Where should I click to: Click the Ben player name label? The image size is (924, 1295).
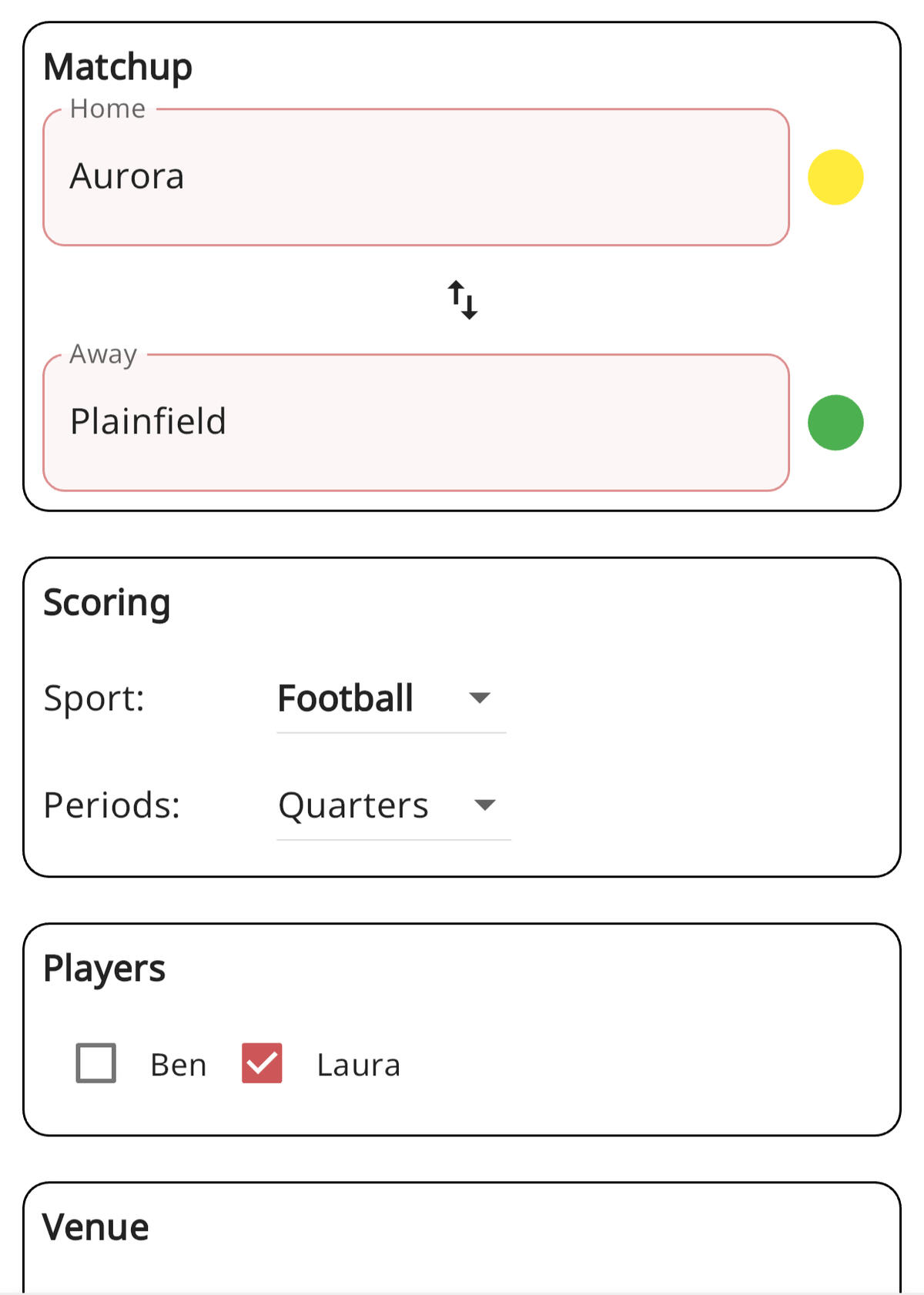(179, 1066)
